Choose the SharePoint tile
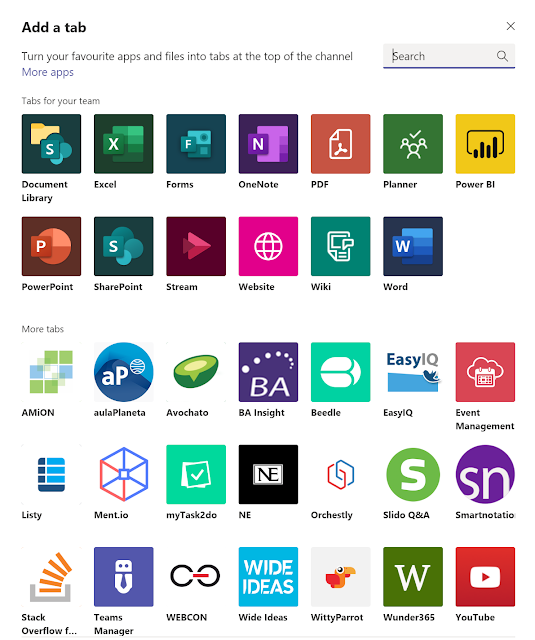535x640 pixels. (x=123, y=246)
